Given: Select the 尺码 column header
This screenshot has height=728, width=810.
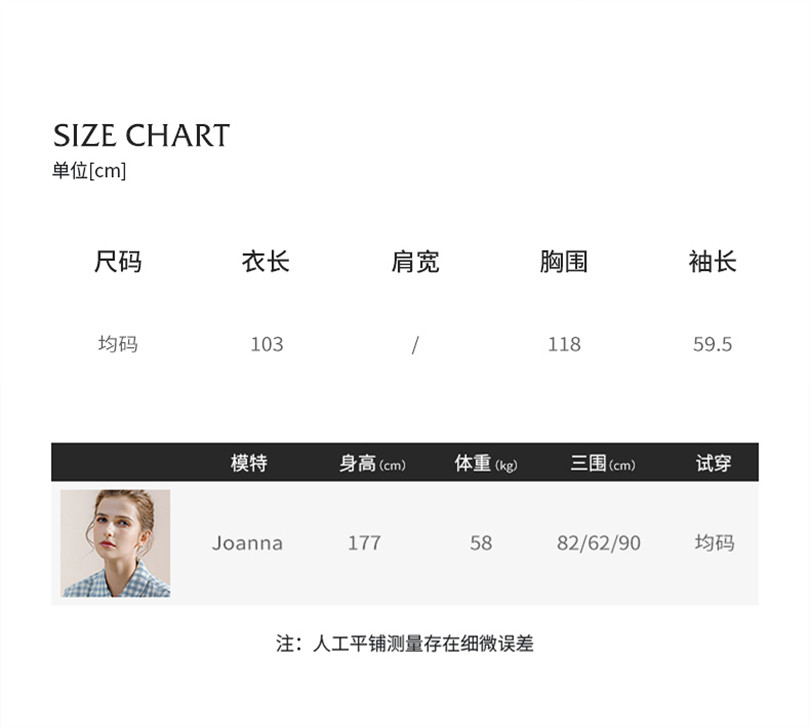Looking at the screenshot, I should pyautogui.click(x=118, y=262).
